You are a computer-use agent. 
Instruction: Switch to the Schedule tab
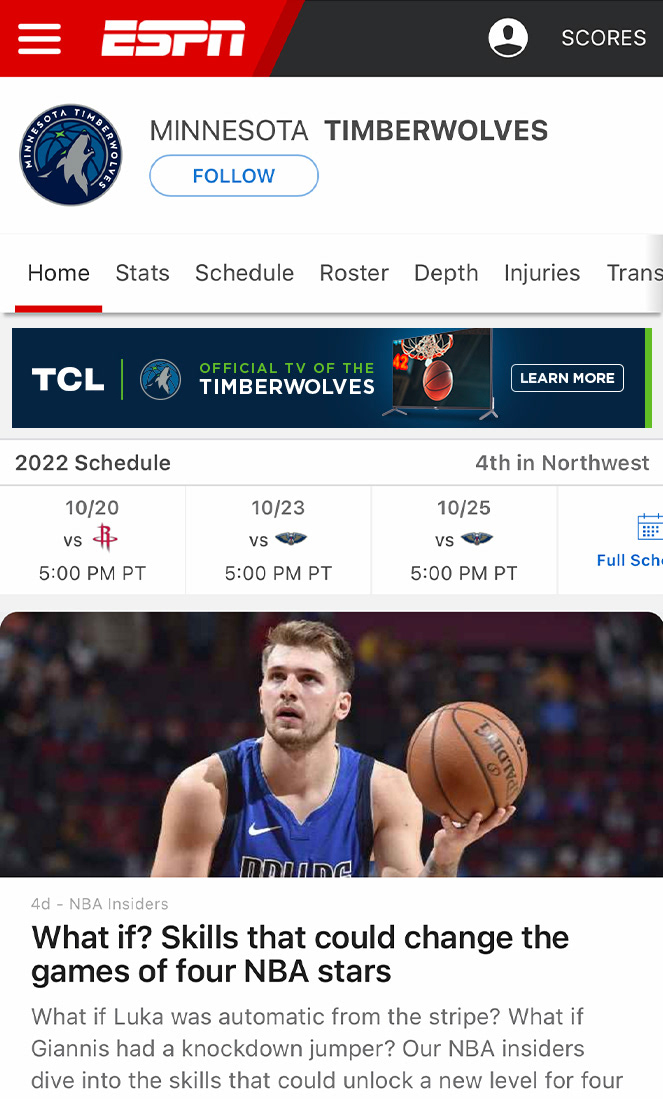tap(245, 273)
